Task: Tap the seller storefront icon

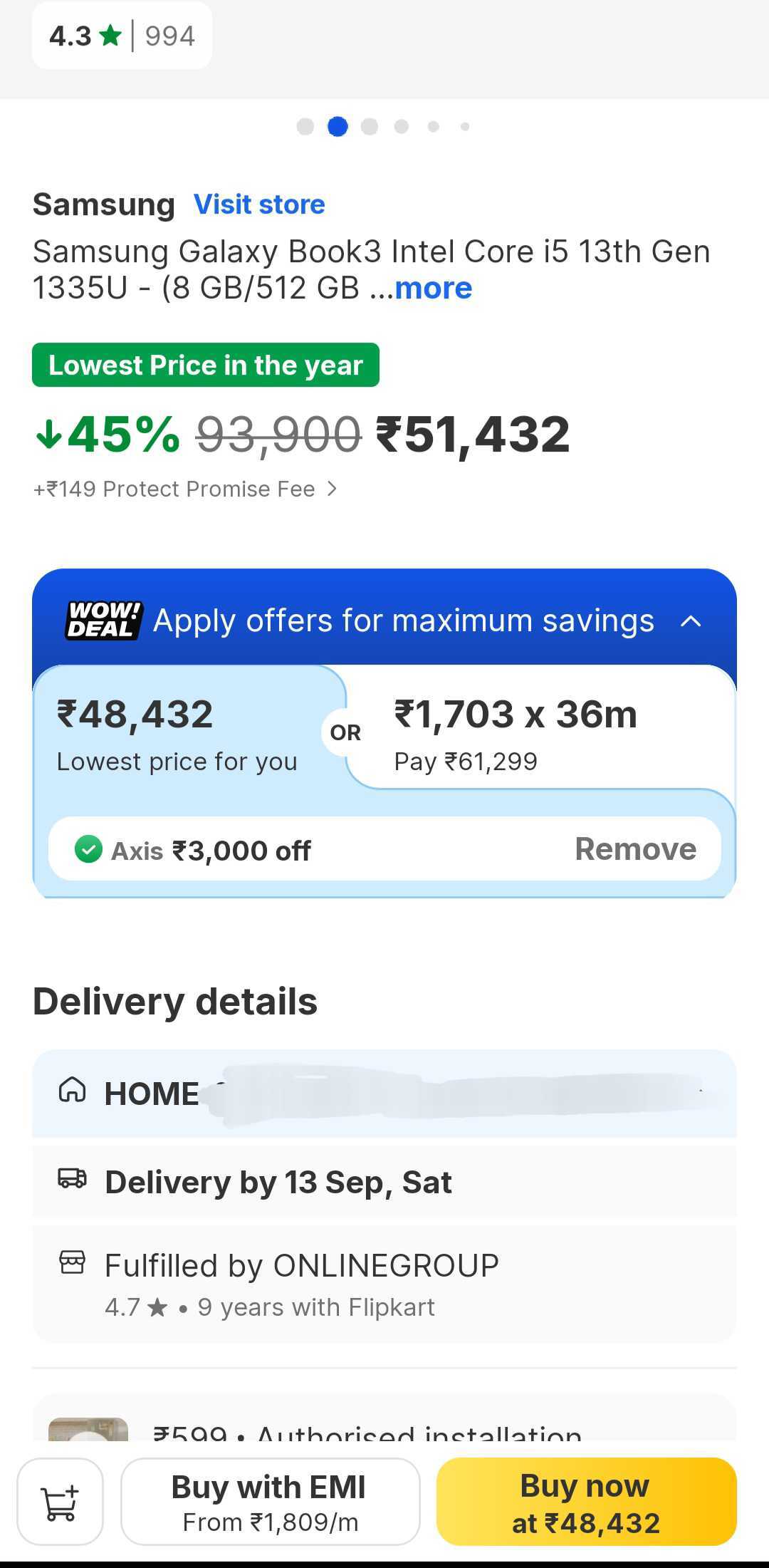Action: click(72, 1262)
